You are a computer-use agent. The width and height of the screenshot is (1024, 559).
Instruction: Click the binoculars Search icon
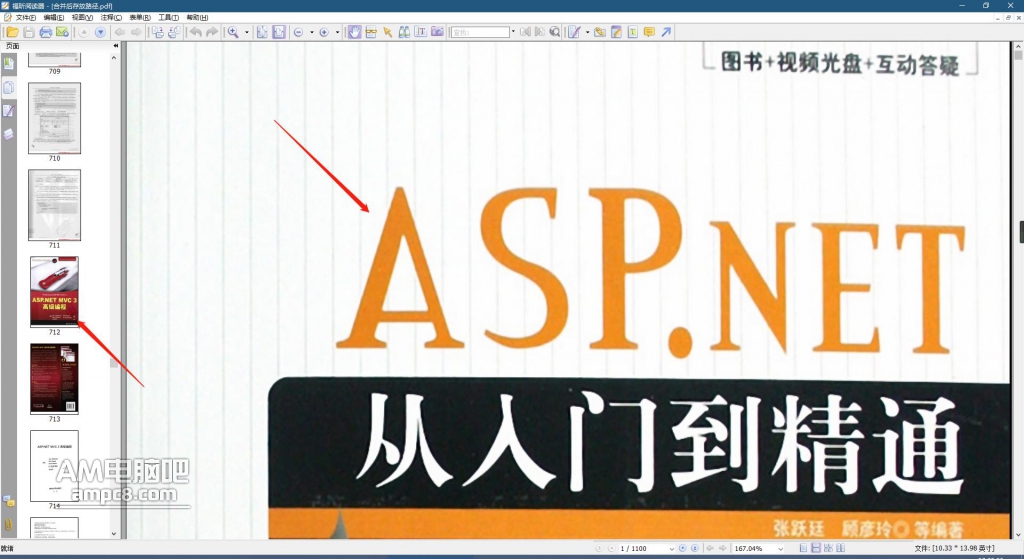coord(404,32)
